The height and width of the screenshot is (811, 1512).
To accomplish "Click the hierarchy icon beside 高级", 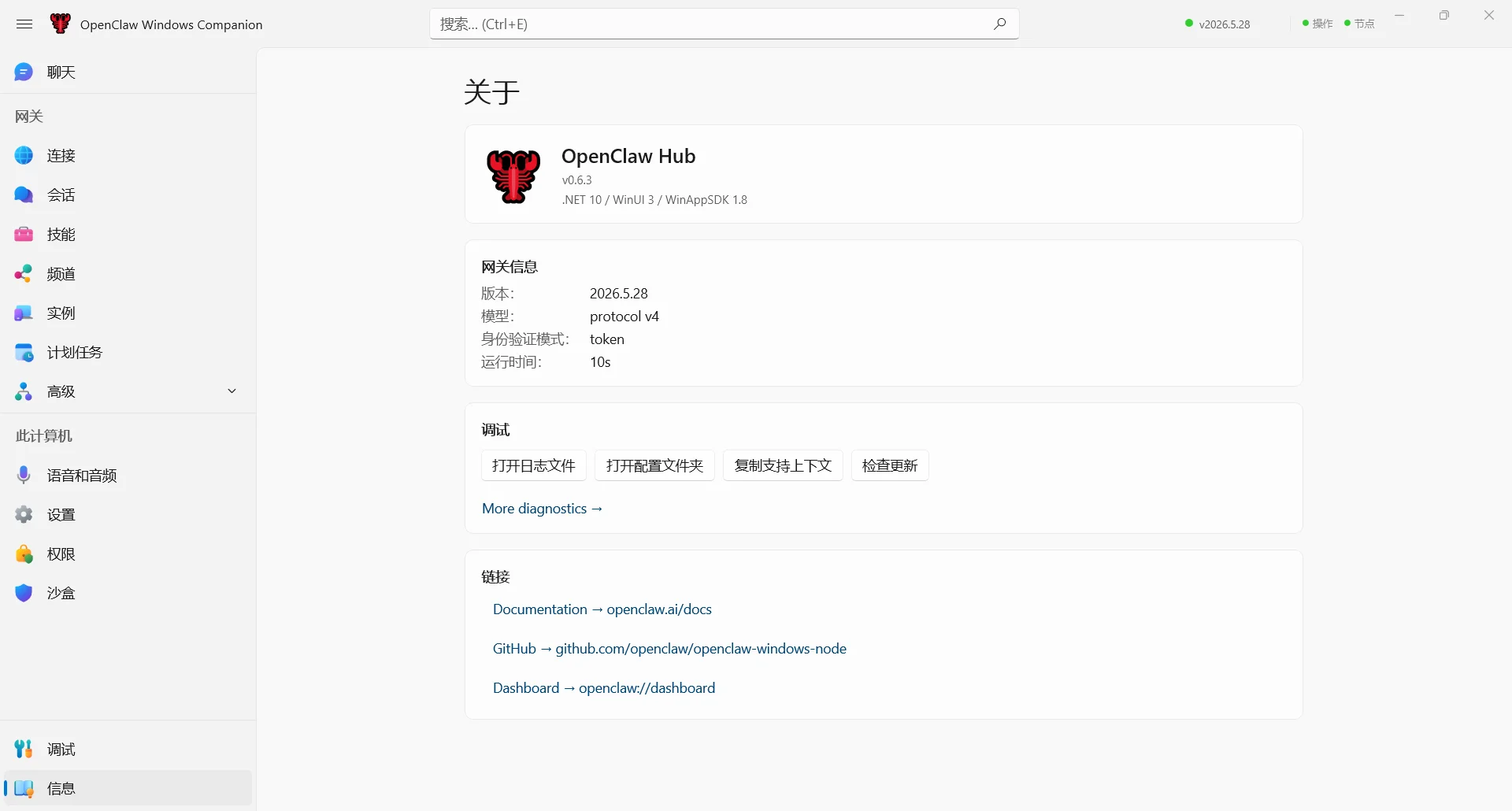I will pyautogui.click(x=24, y=392).
